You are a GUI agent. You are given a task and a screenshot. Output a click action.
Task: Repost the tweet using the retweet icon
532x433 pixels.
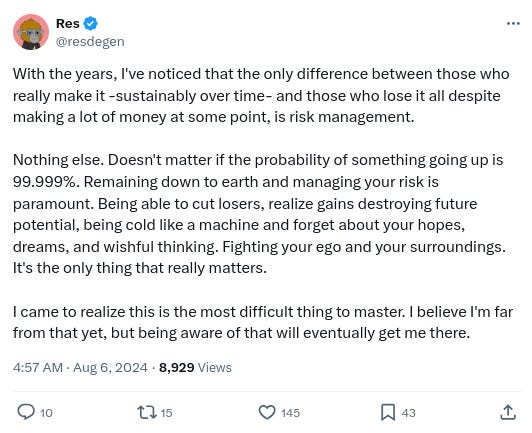tap(147, 412)
